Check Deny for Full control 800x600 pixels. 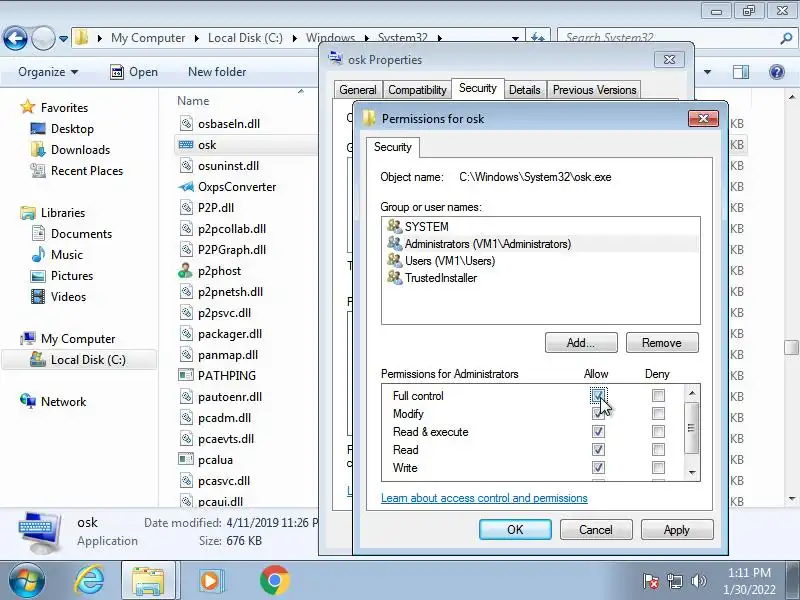658,395
